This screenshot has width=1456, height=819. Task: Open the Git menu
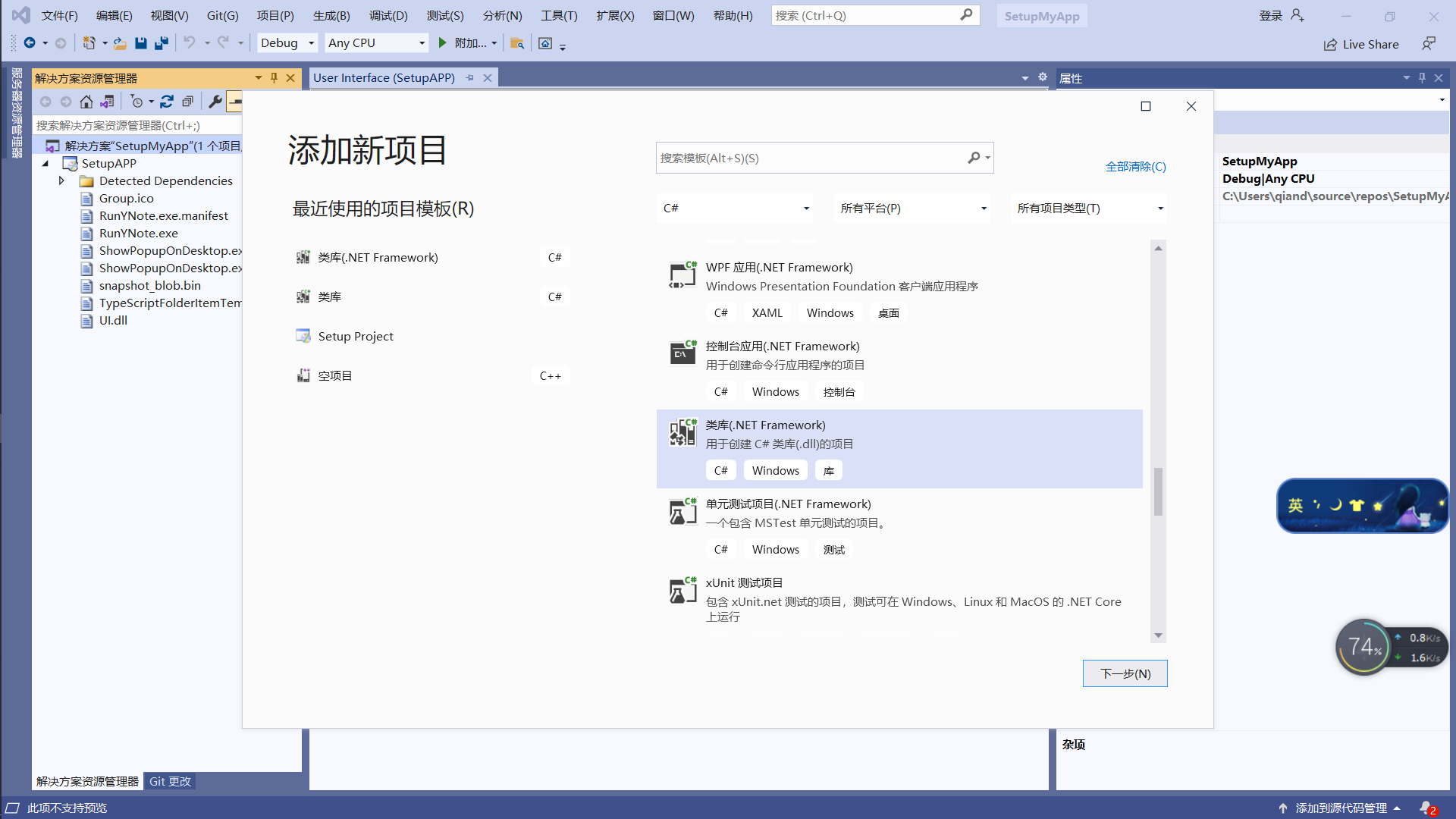[x=222, y=15]
